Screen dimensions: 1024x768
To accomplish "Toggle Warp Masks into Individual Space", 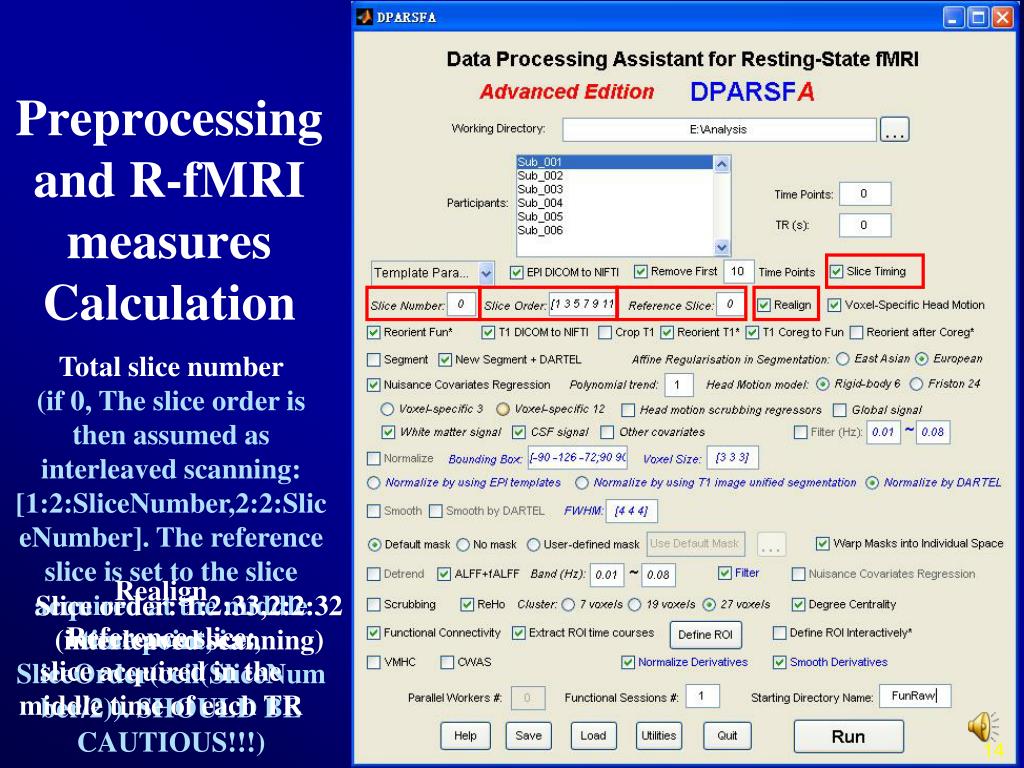I will (823, 543).
